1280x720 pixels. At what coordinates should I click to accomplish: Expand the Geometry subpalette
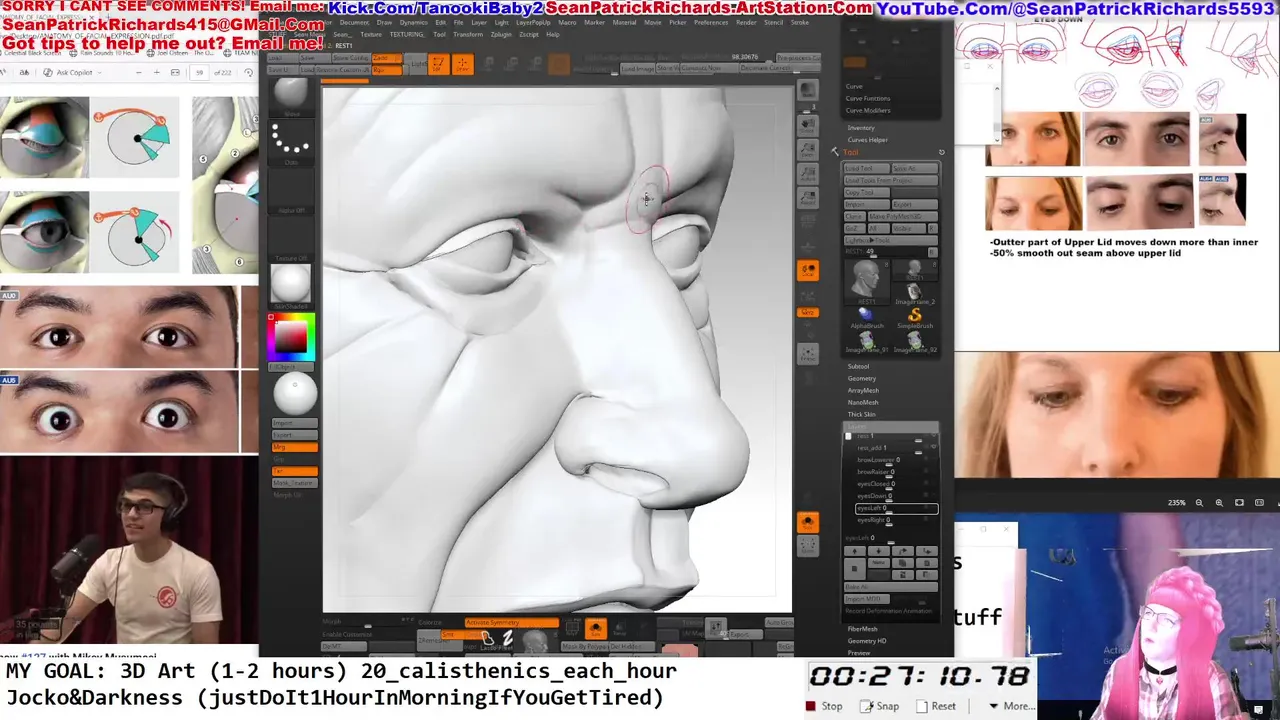point(861,378)
